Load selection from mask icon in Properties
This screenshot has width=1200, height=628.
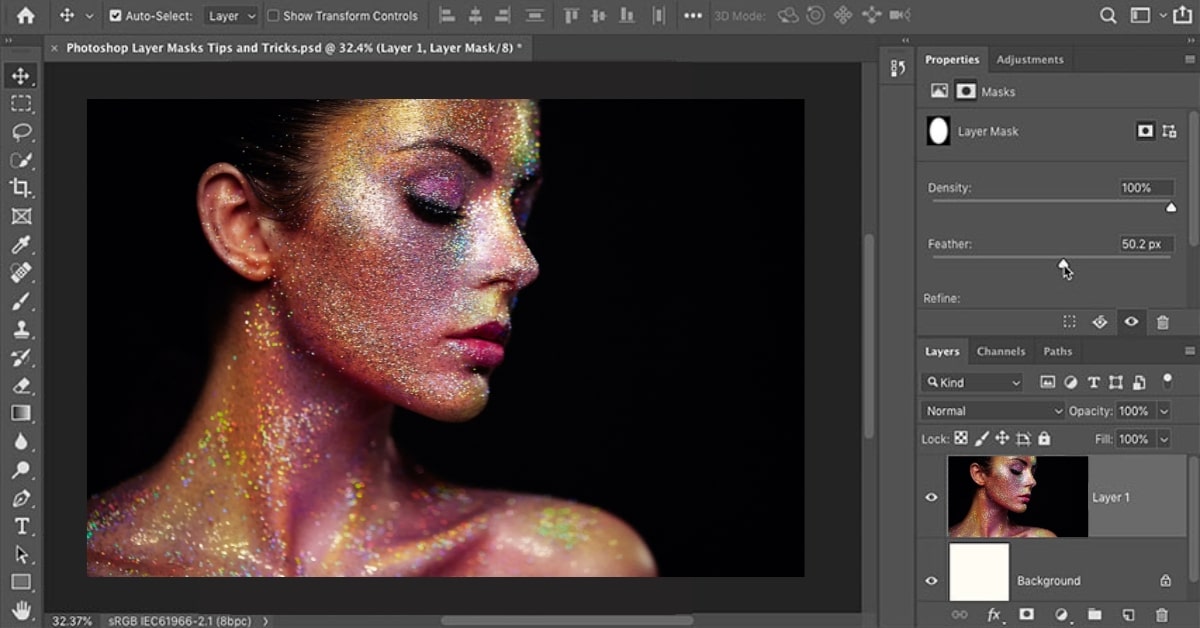pyautogui.click(x=1069, y=322)
